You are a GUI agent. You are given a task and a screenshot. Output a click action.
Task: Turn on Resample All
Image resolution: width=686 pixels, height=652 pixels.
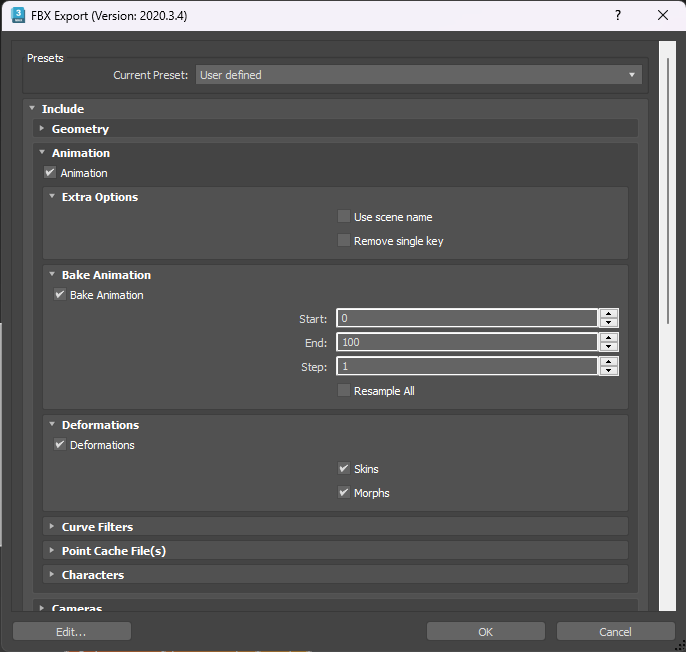344,391
